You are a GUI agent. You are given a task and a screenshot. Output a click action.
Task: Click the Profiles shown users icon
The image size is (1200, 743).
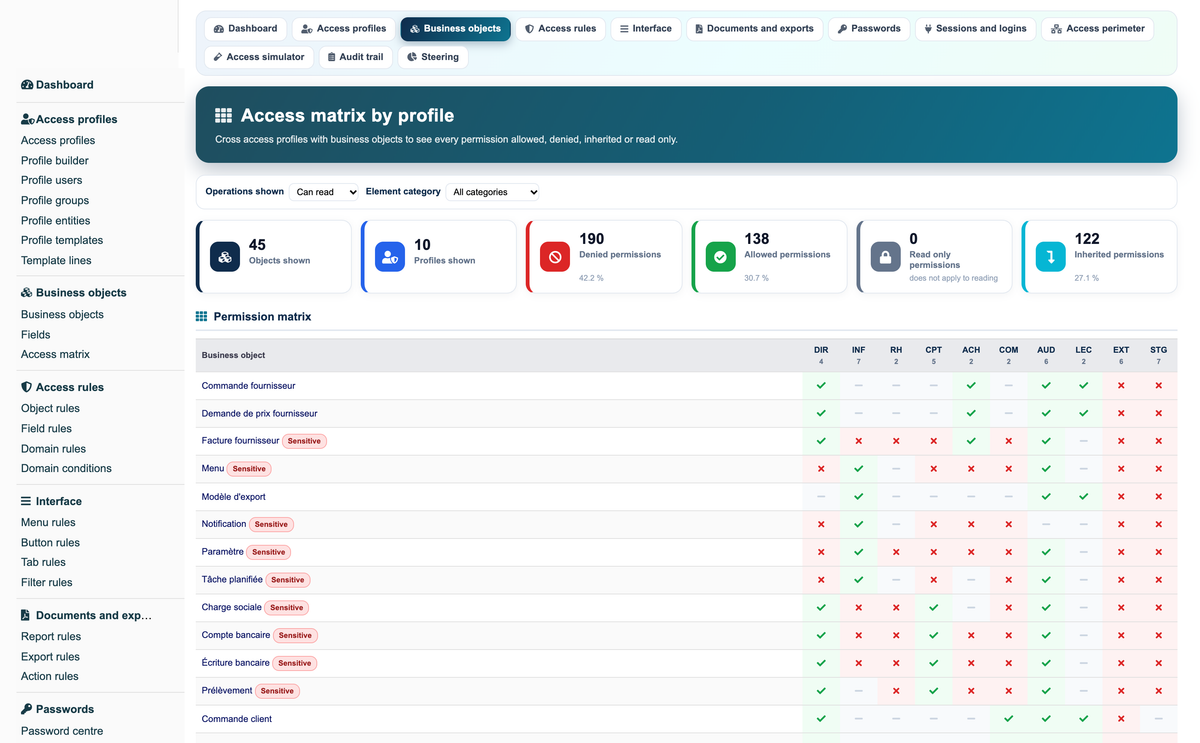point(390,257)
